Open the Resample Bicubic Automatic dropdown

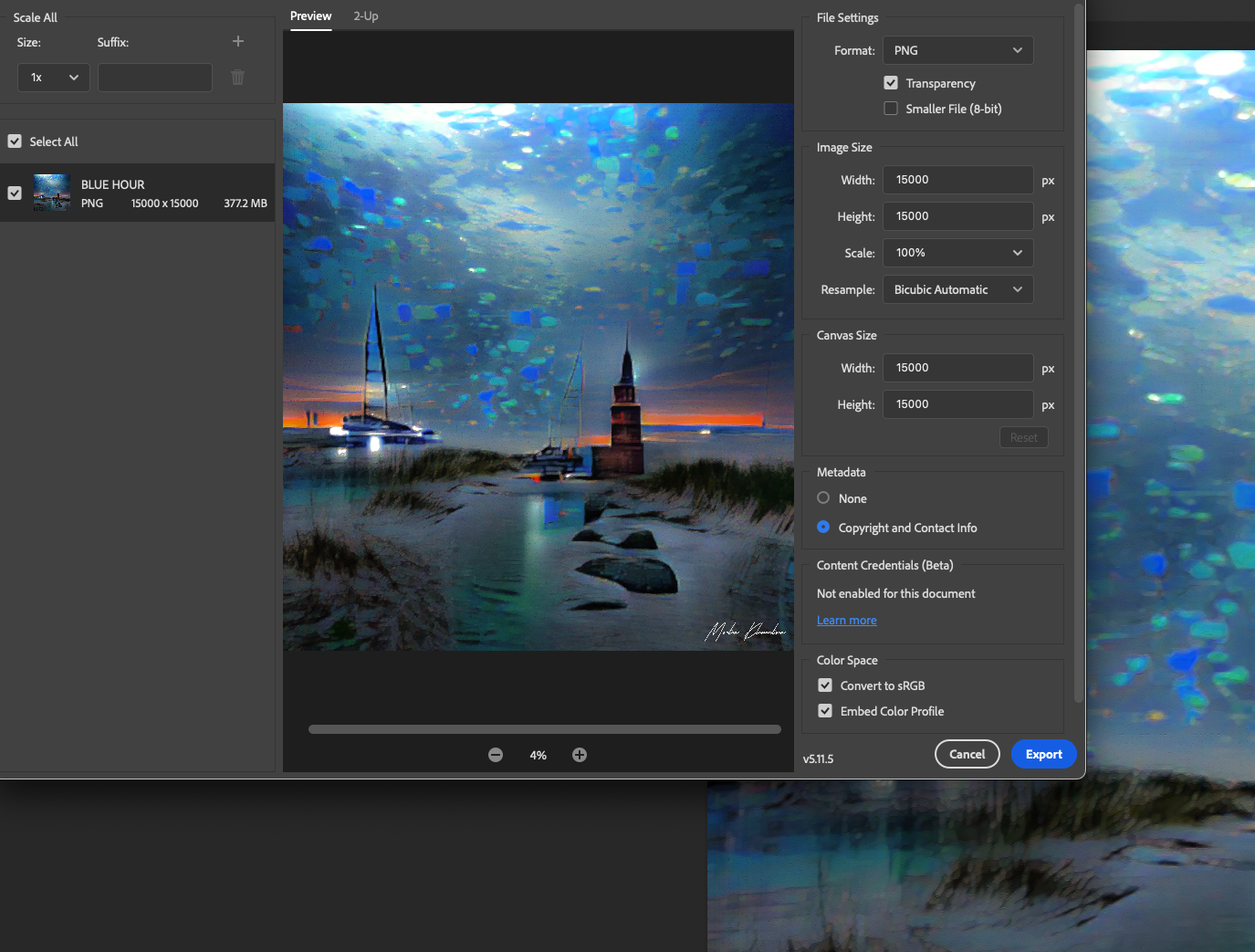957,289
